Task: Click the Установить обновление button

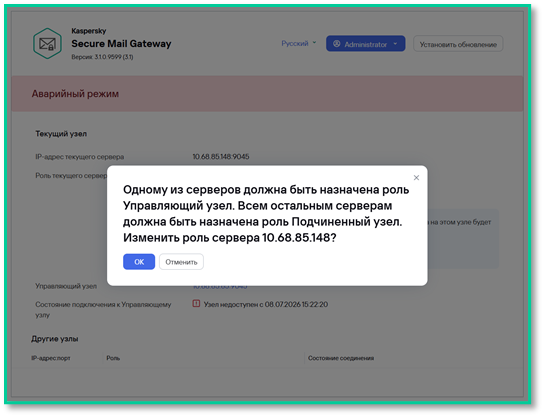Action: 458,44
